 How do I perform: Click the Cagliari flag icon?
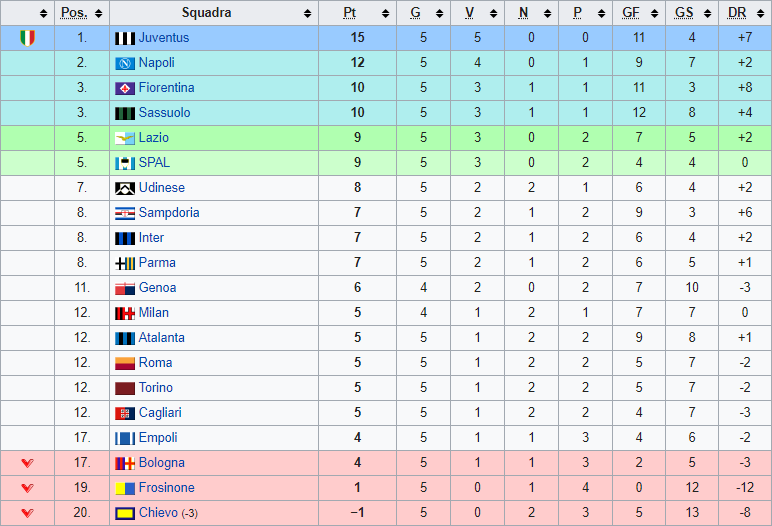pyautogui.click(x=125, y=414)
